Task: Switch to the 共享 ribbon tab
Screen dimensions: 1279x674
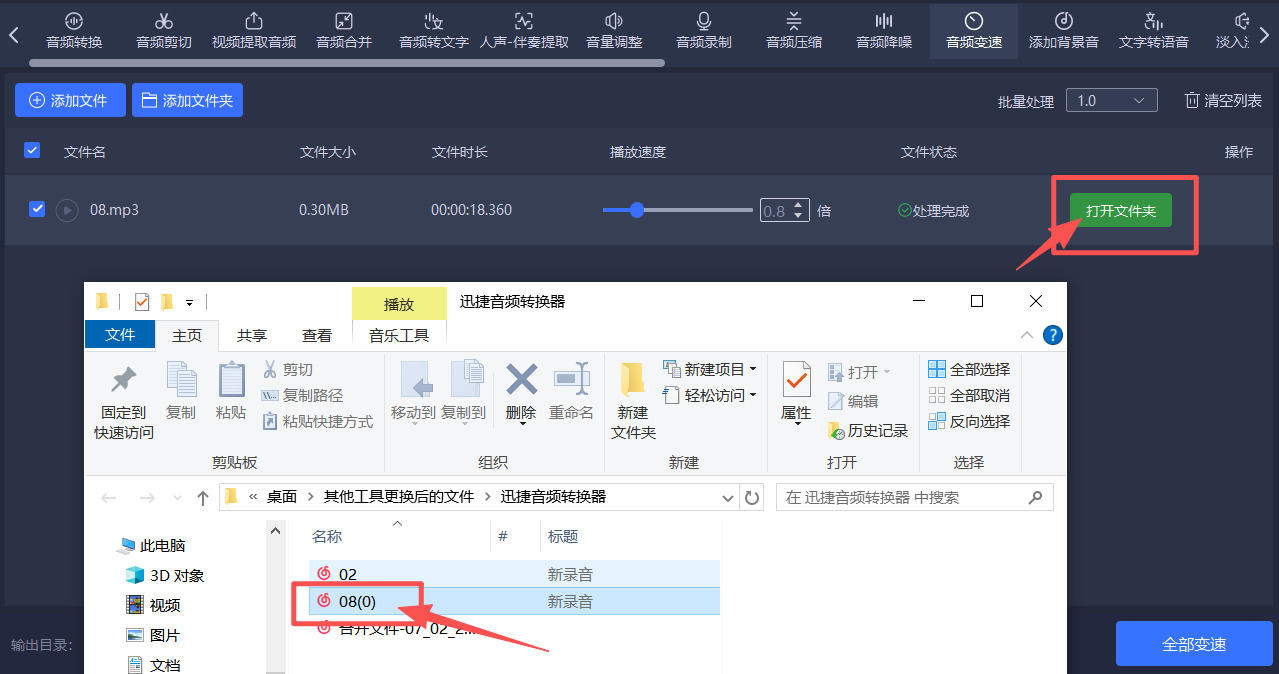Action: click(x=254, y=335)
